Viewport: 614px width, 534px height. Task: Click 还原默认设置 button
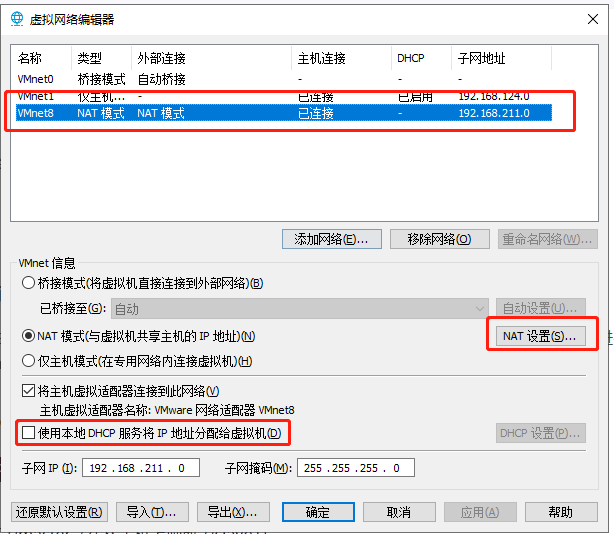point(59,512)
